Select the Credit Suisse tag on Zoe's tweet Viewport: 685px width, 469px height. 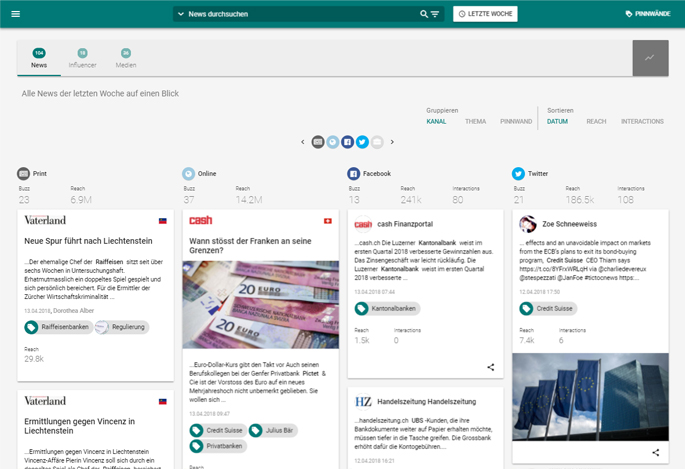tap(548, 308)
